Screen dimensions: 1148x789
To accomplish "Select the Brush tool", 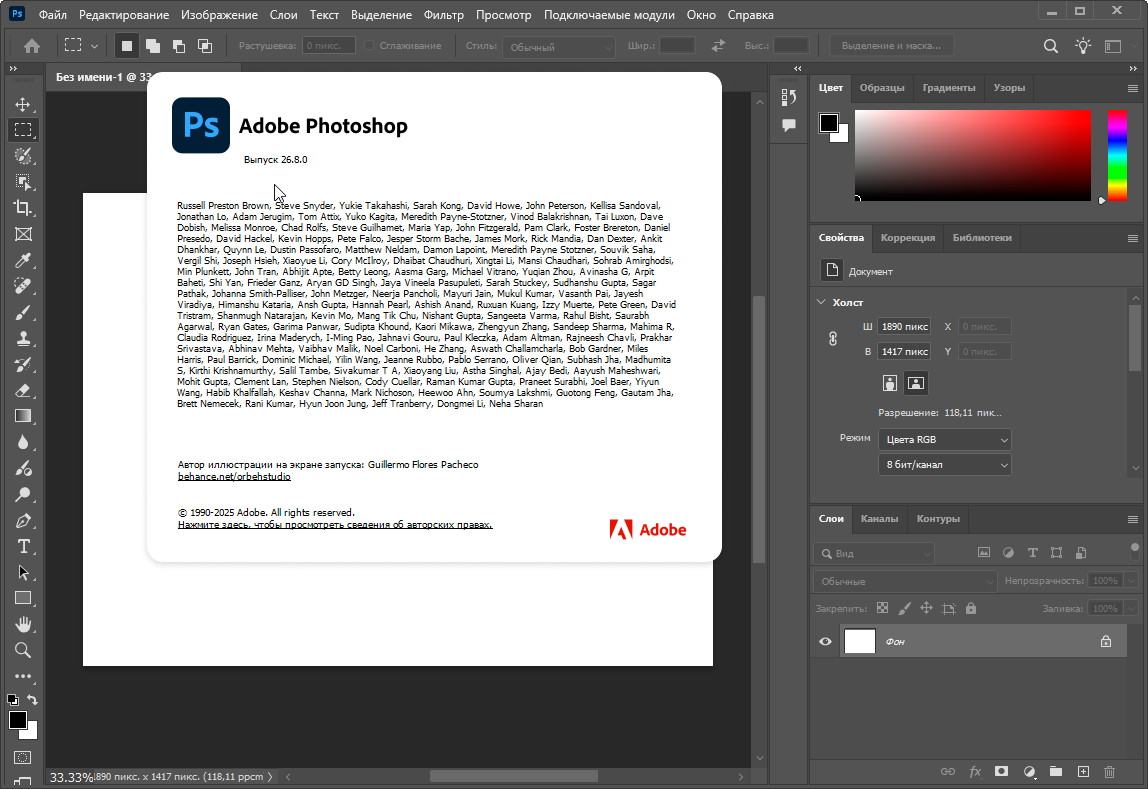I will coord(23,313).
